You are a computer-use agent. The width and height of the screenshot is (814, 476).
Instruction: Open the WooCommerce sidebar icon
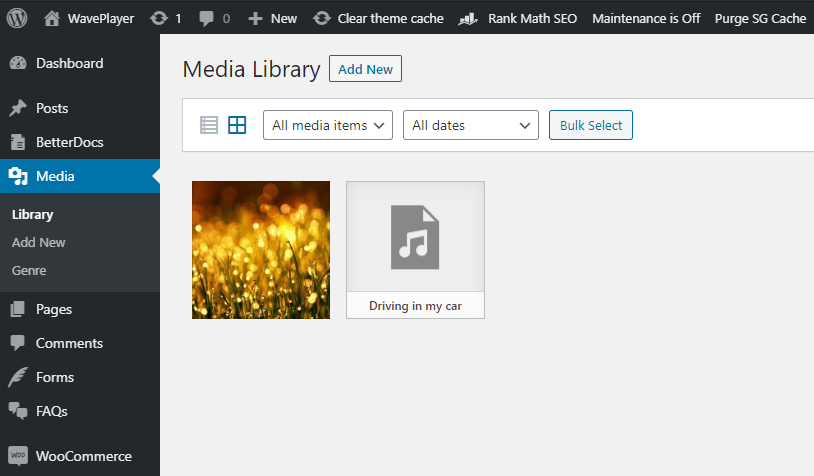tap(18, 456)
